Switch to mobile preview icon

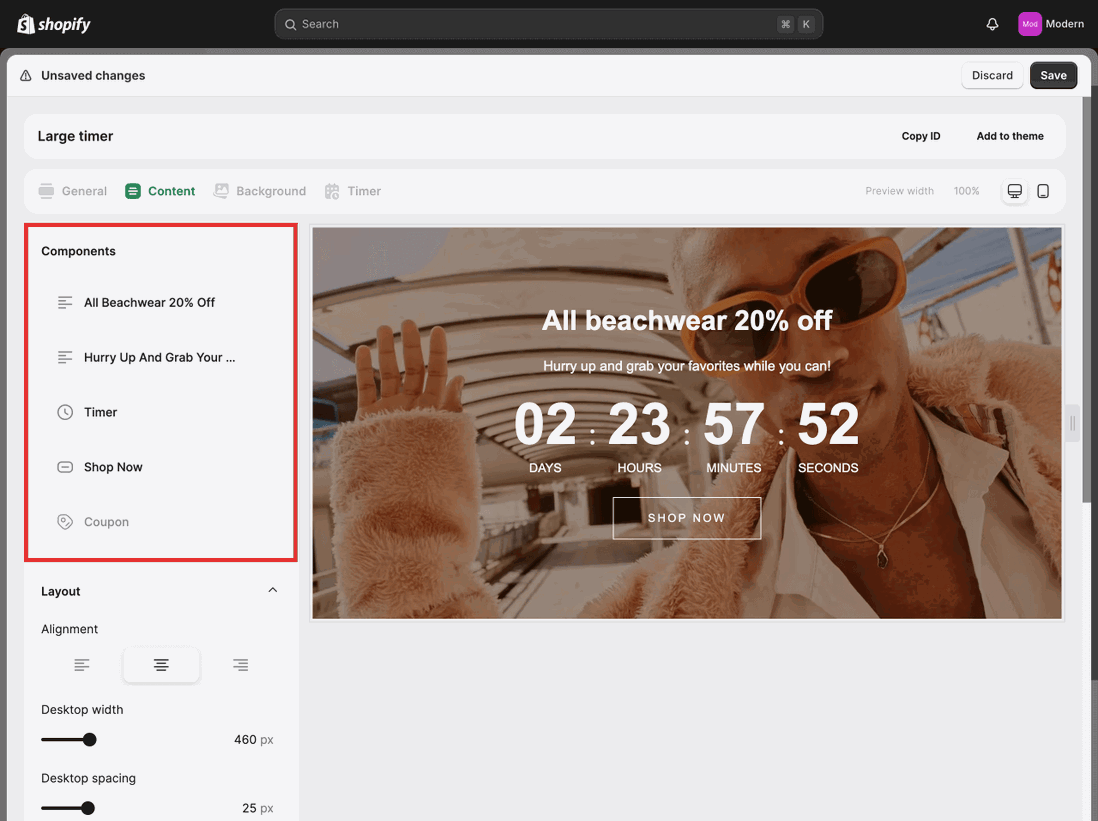(x=1043, y=190)
